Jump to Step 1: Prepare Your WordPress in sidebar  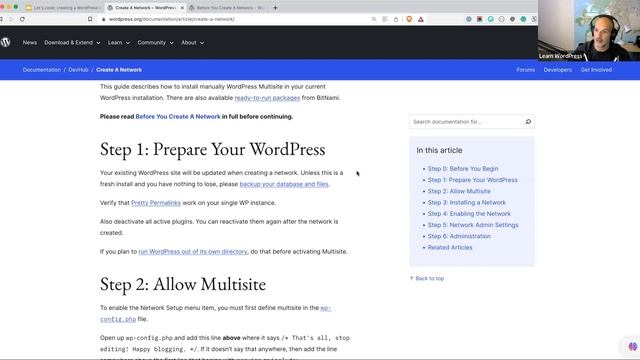[472, 180]
